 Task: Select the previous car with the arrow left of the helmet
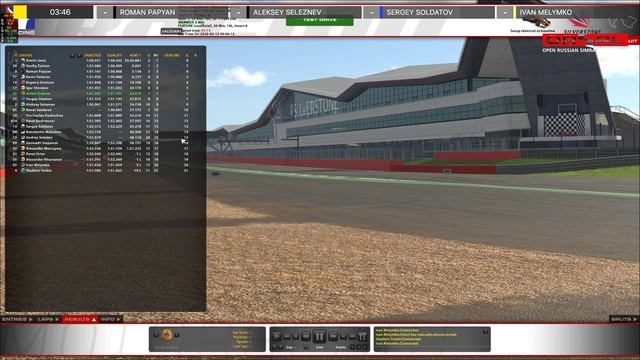[x=156, y=335]
